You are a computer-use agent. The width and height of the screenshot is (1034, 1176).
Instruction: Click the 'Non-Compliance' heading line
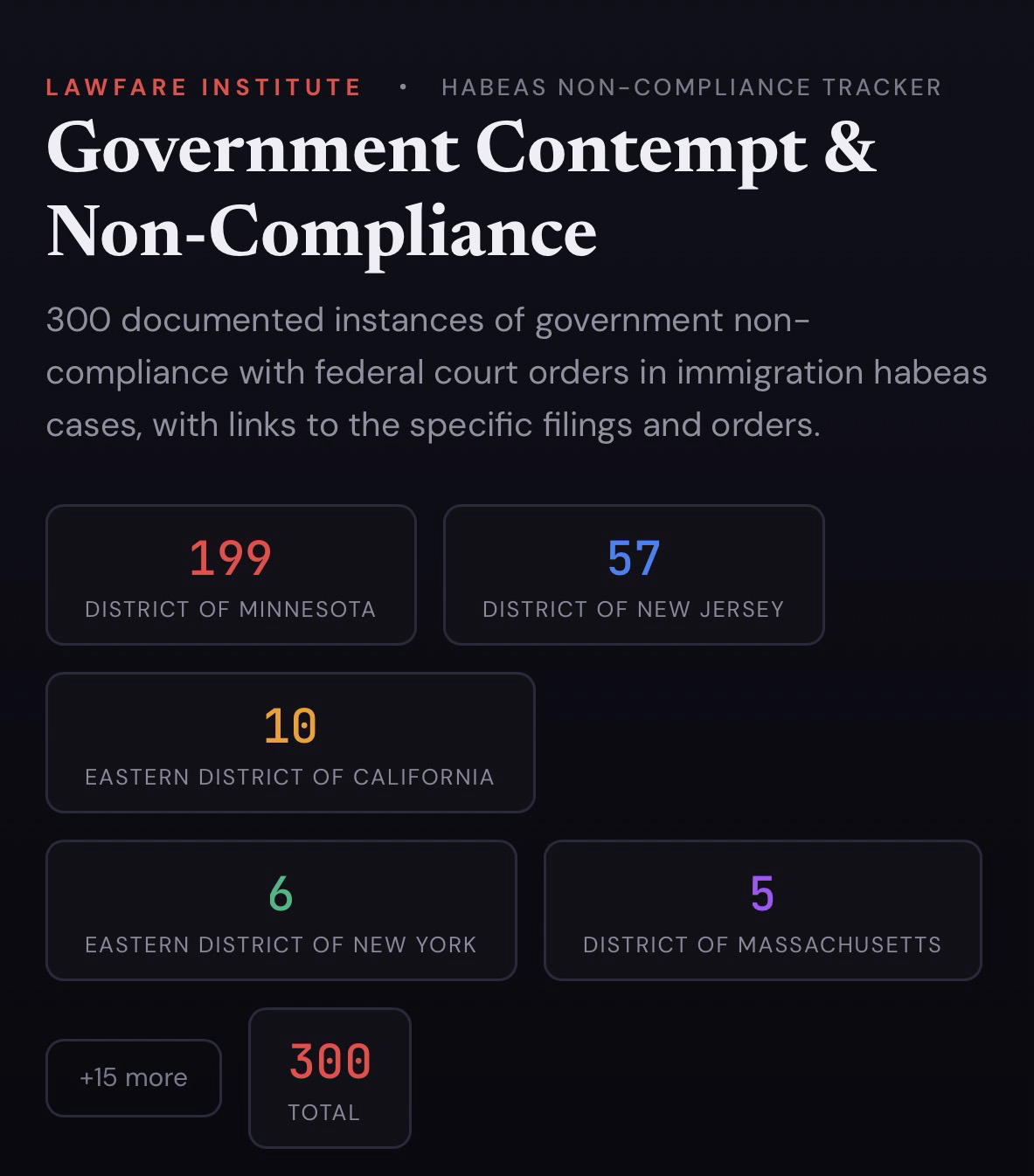(x=322, y=232)
